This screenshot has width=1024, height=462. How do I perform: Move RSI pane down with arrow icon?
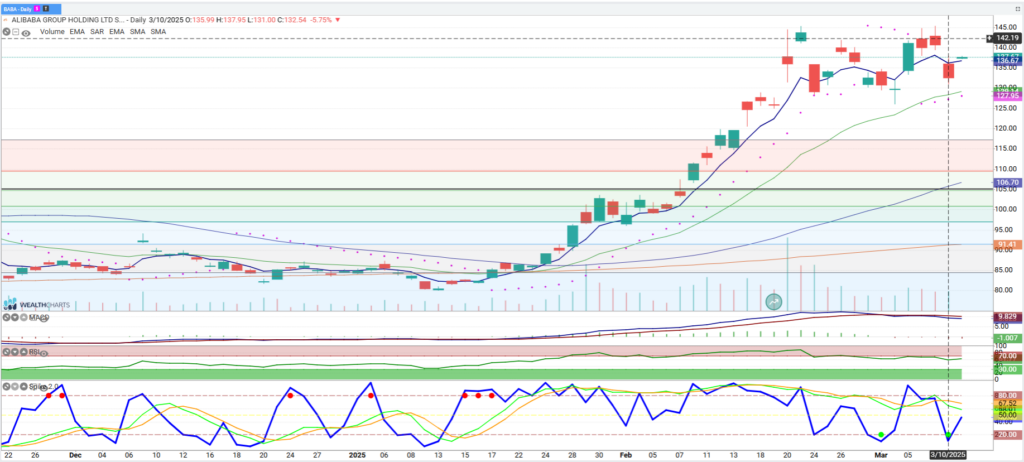(15, 352)
